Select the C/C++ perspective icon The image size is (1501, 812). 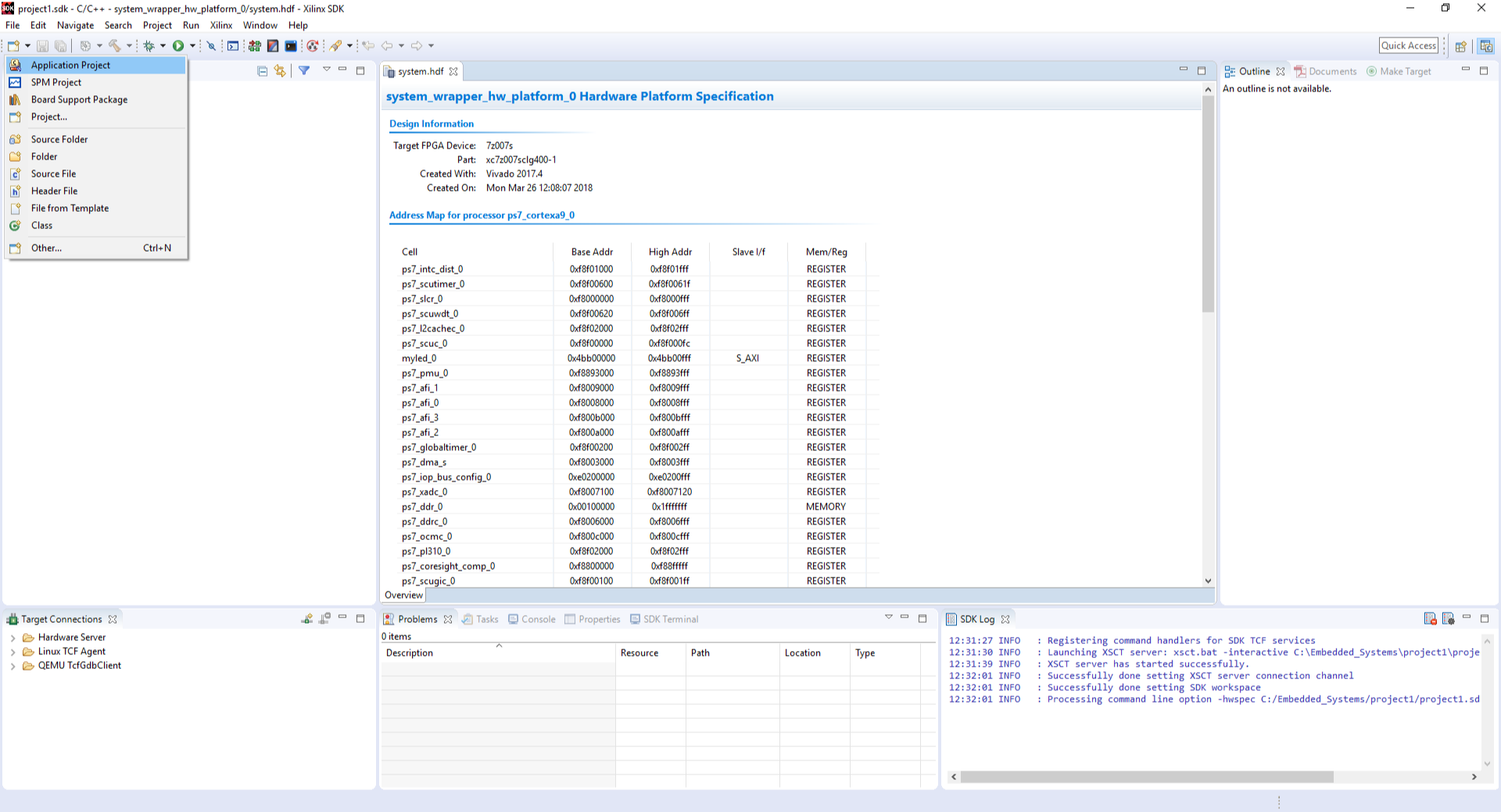tap(1486, 46)
